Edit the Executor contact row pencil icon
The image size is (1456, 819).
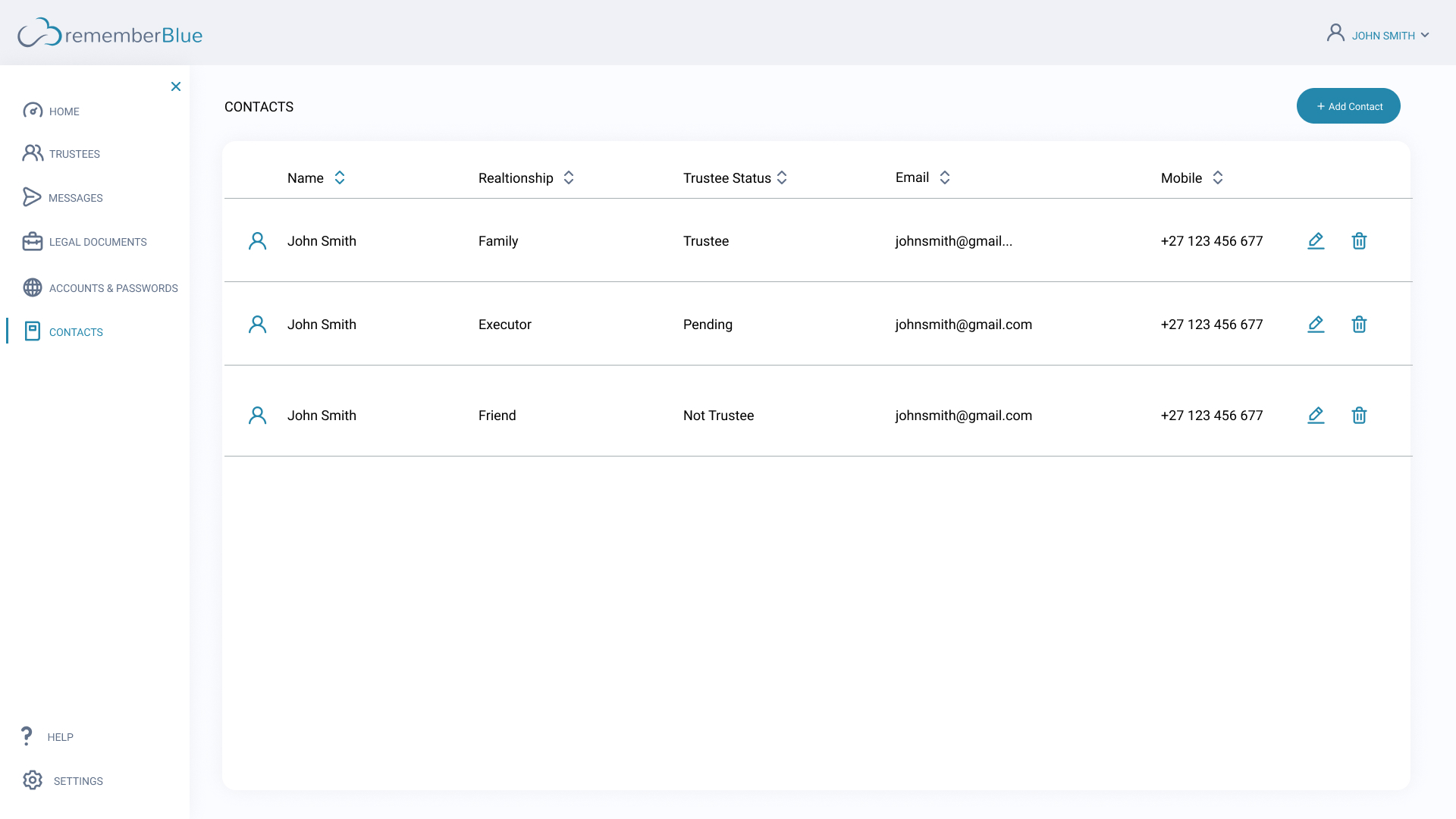click(x=1316, y=325)
